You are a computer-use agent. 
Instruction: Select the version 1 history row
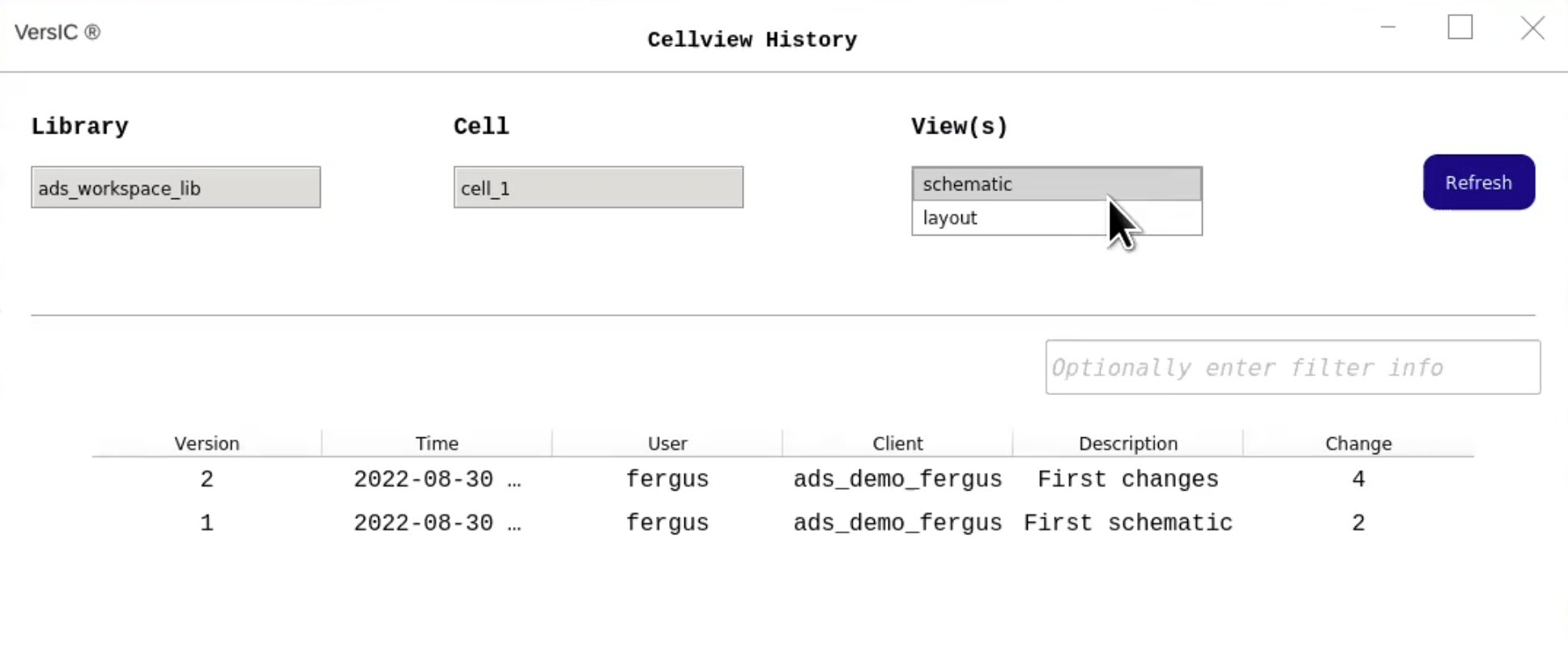point(207,523)
